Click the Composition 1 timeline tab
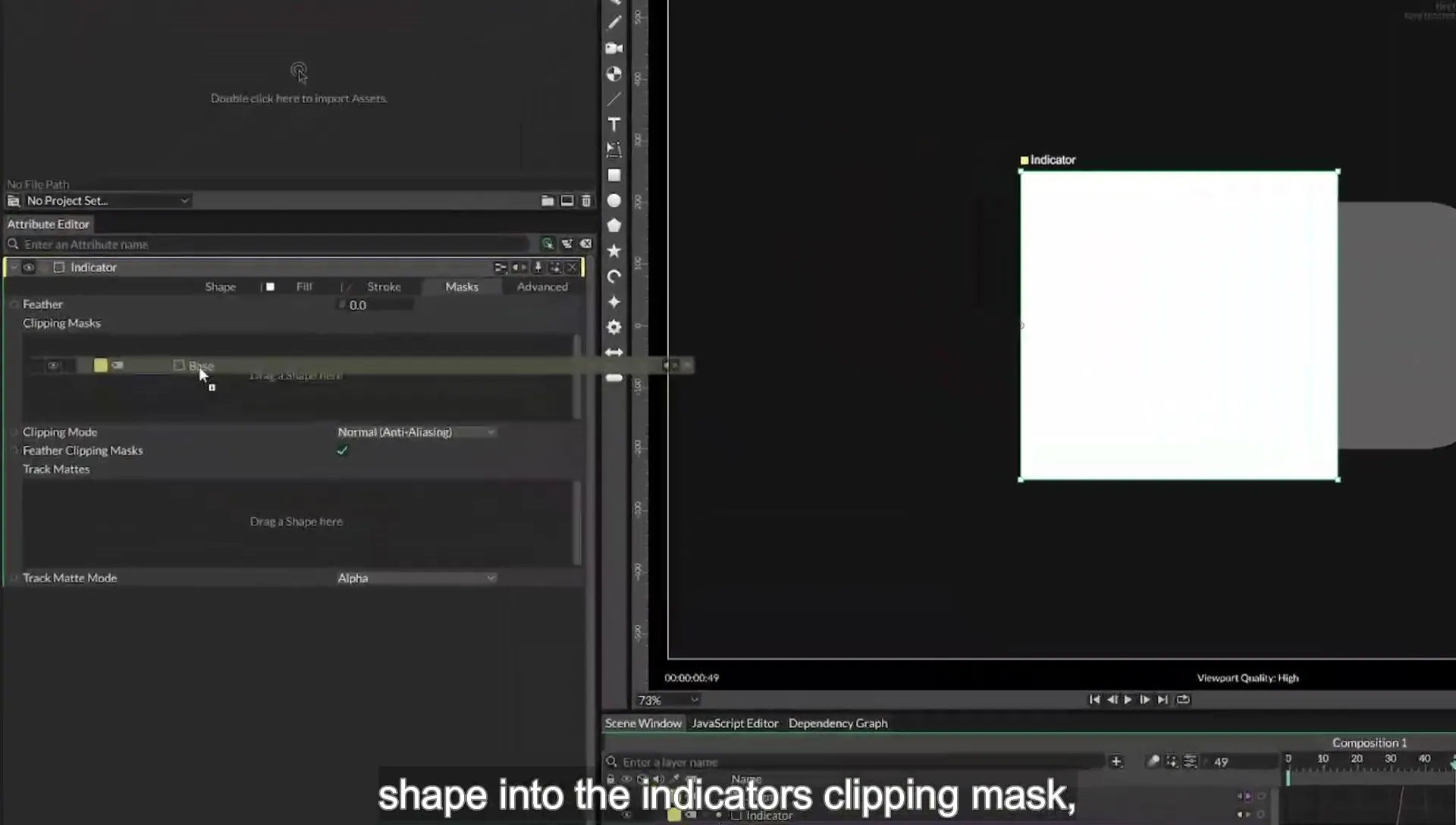The image size is (1456, 825). [1370, 743]
